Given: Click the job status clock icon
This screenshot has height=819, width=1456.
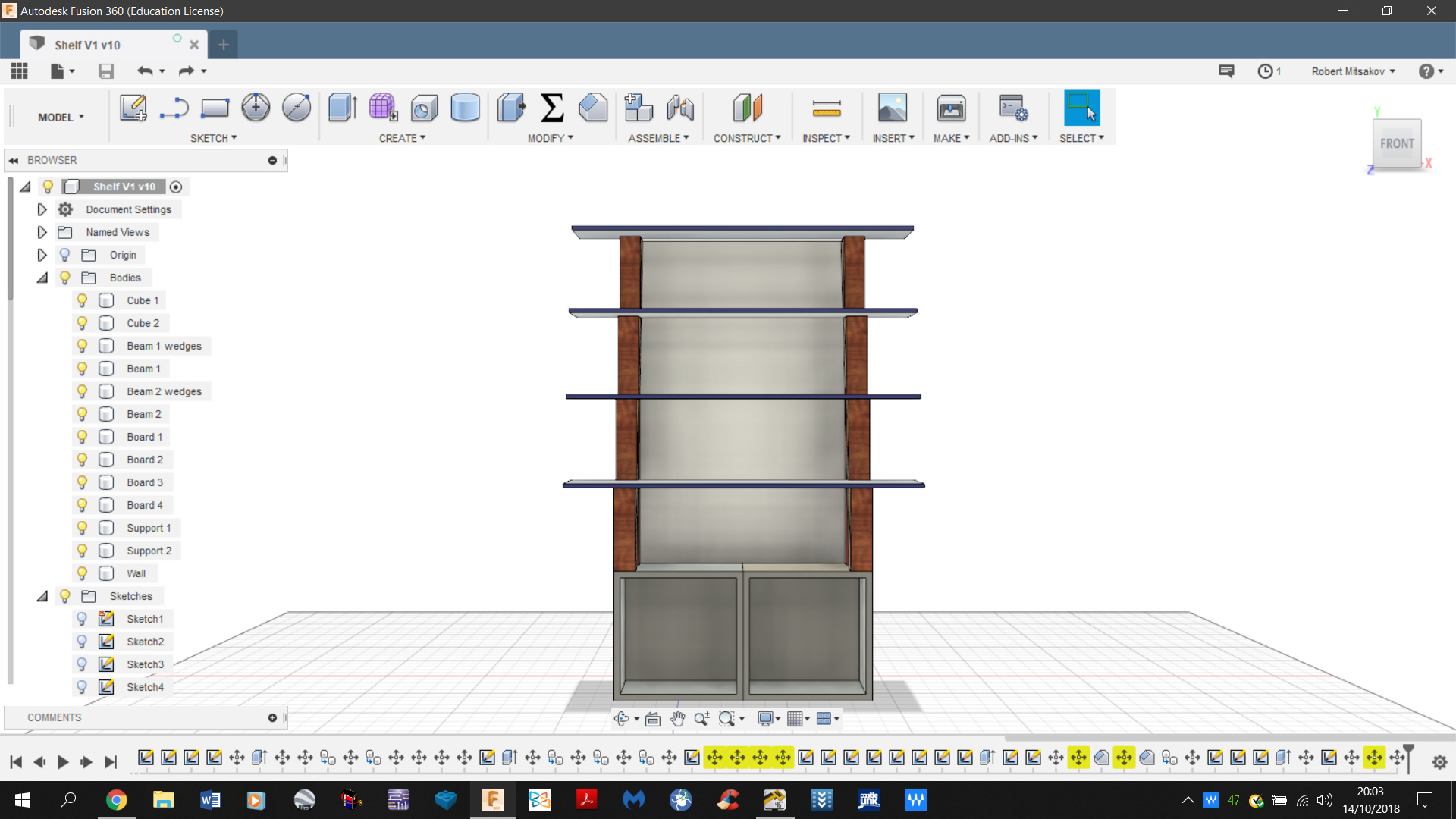Looking at the screenshot, I should click(x=1265, y=71).
